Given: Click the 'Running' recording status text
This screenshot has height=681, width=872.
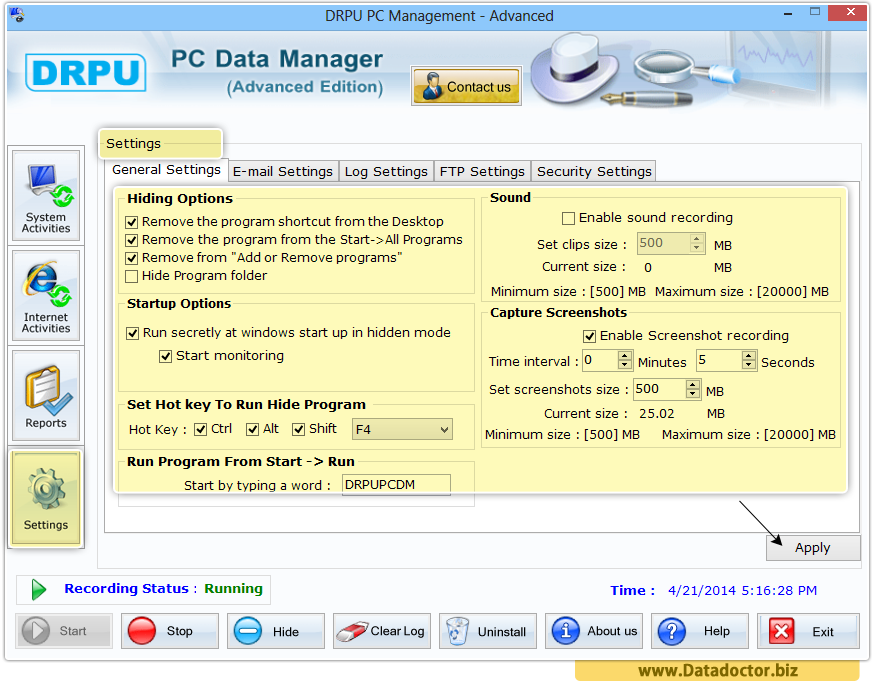Looking at the screenshot, I should pos(233,589).
